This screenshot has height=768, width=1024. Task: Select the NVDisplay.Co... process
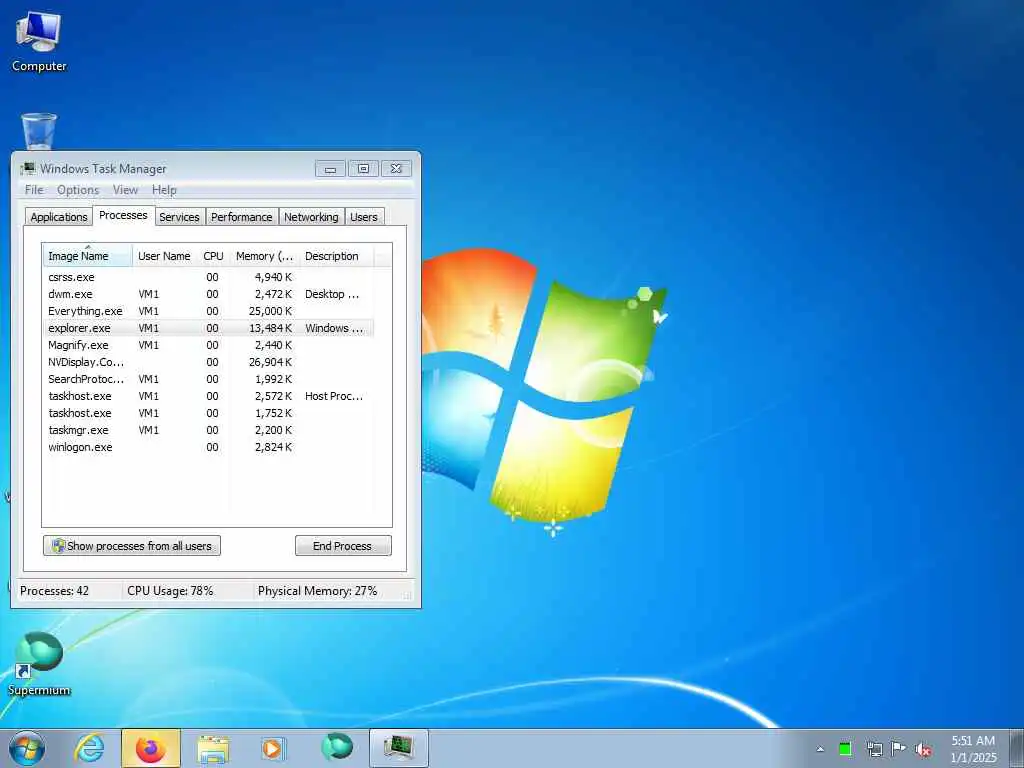click(x=208, y=362)
